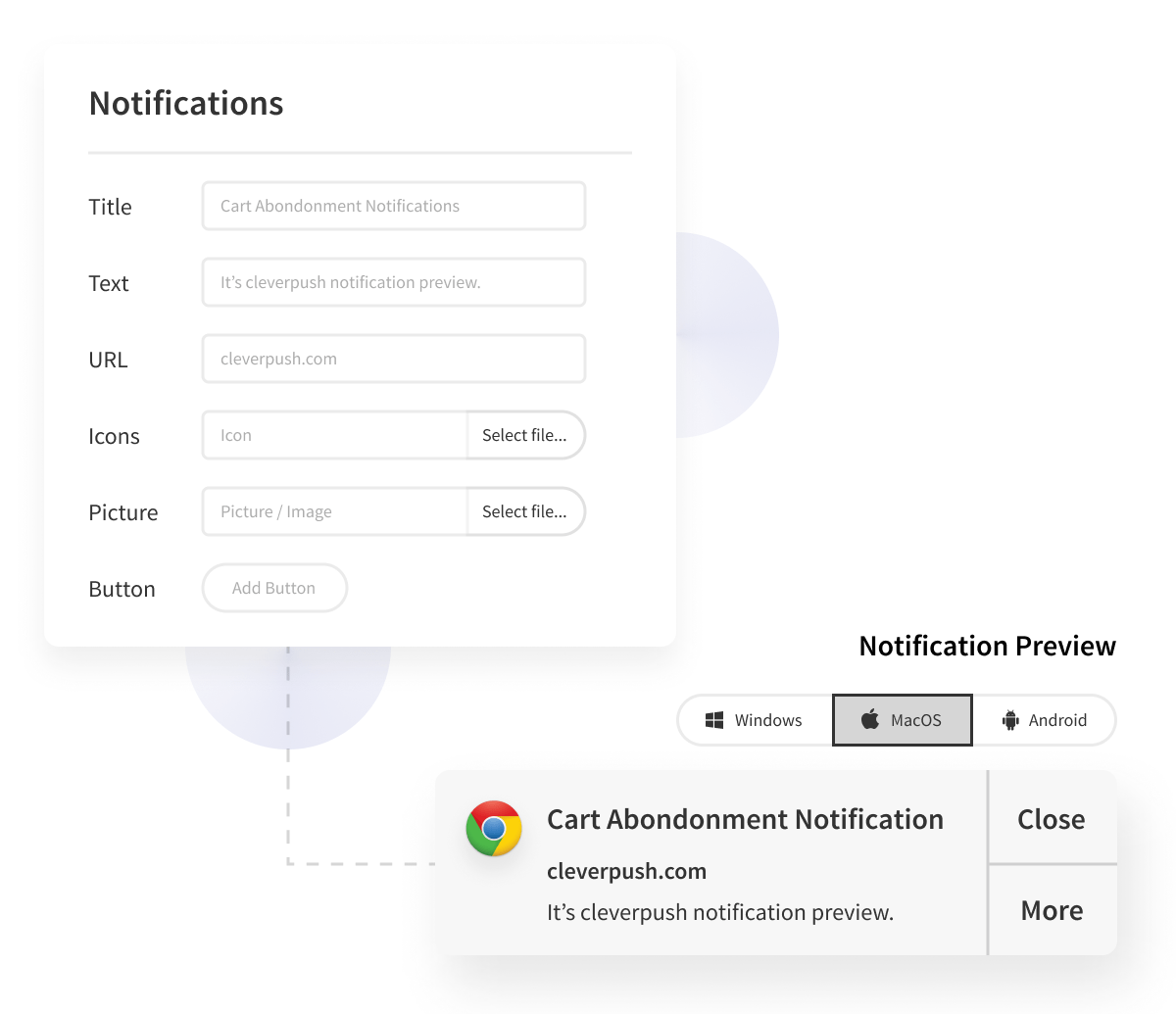
Task: Open More options on the notification
Action: coord(1053,910)
